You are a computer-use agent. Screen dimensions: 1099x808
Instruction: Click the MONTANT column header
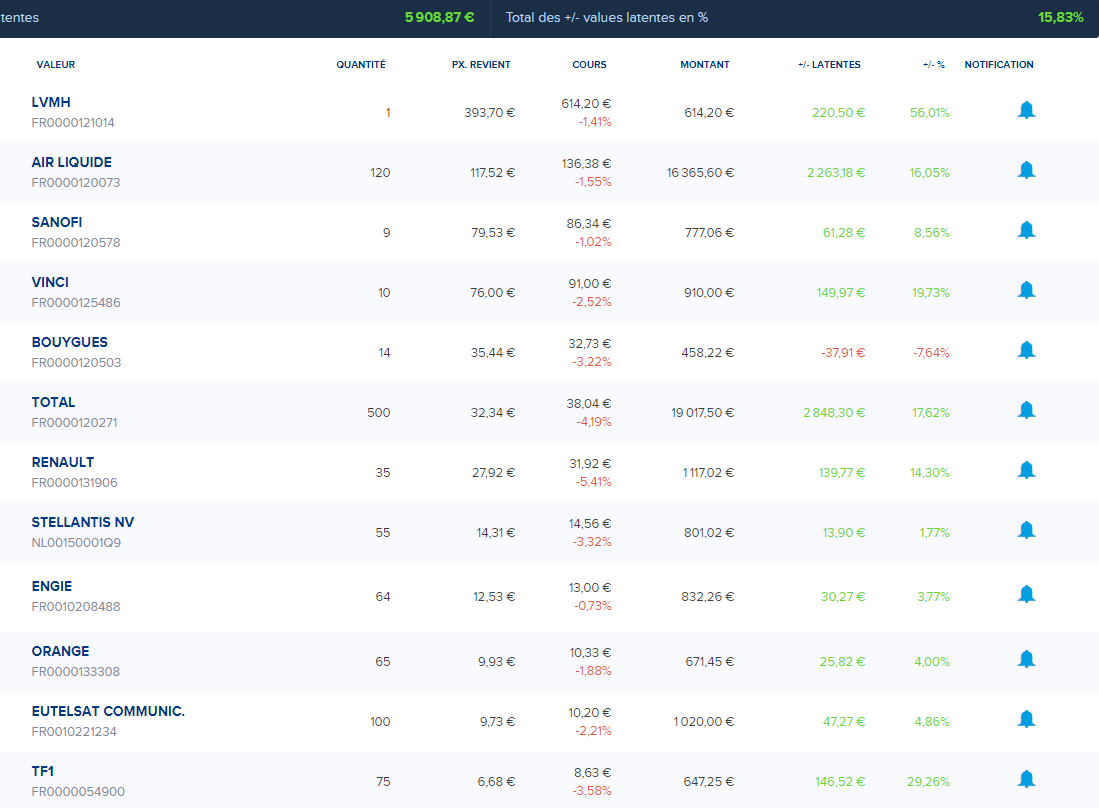pos(704,65)
